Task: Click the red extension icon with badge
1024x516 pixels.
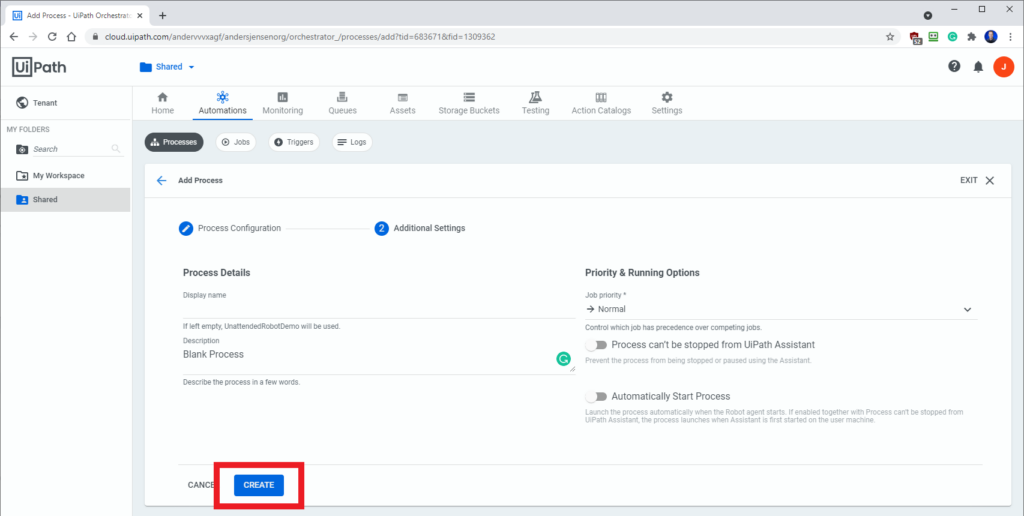Action: pos(915,38)
